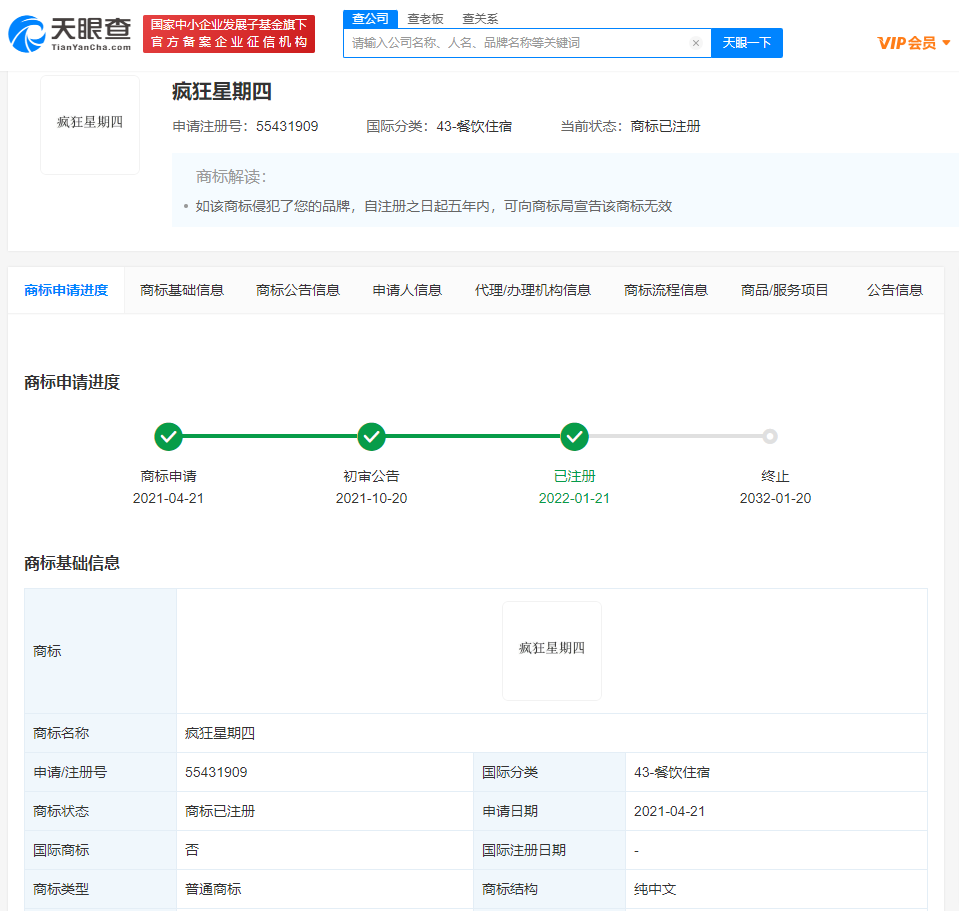
Task: Open the 申请人信息 tab
Action: [x=407, y=290]
